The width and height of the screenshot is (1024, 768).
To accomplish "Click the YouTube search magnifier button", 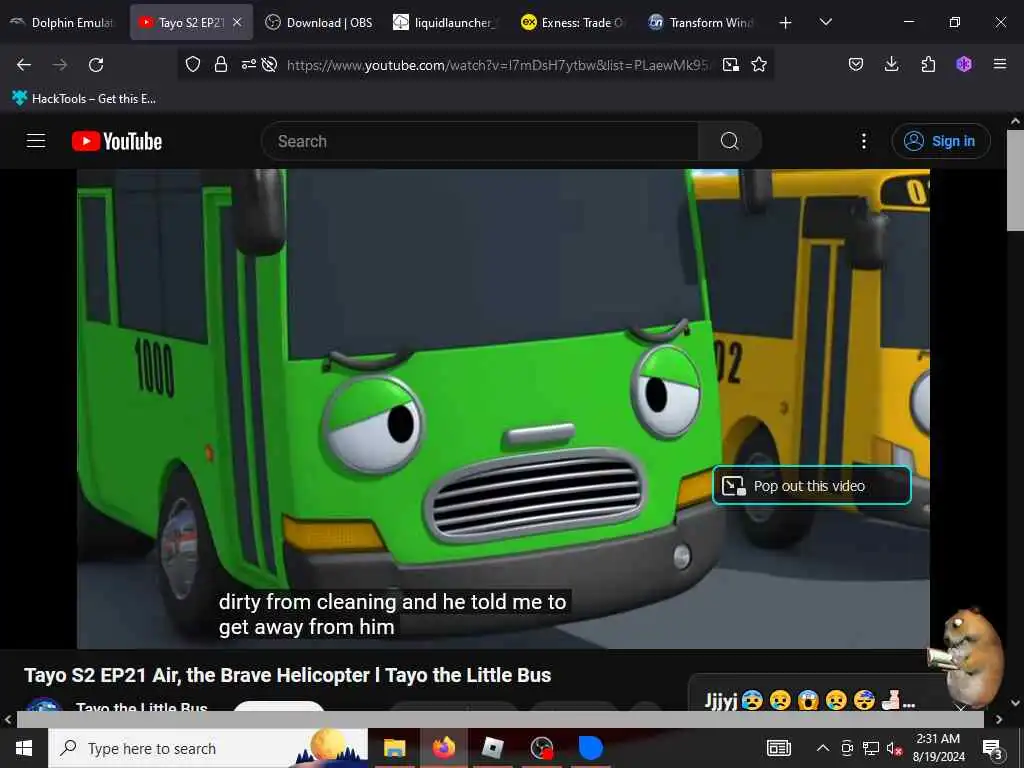I will pos(729,141).
